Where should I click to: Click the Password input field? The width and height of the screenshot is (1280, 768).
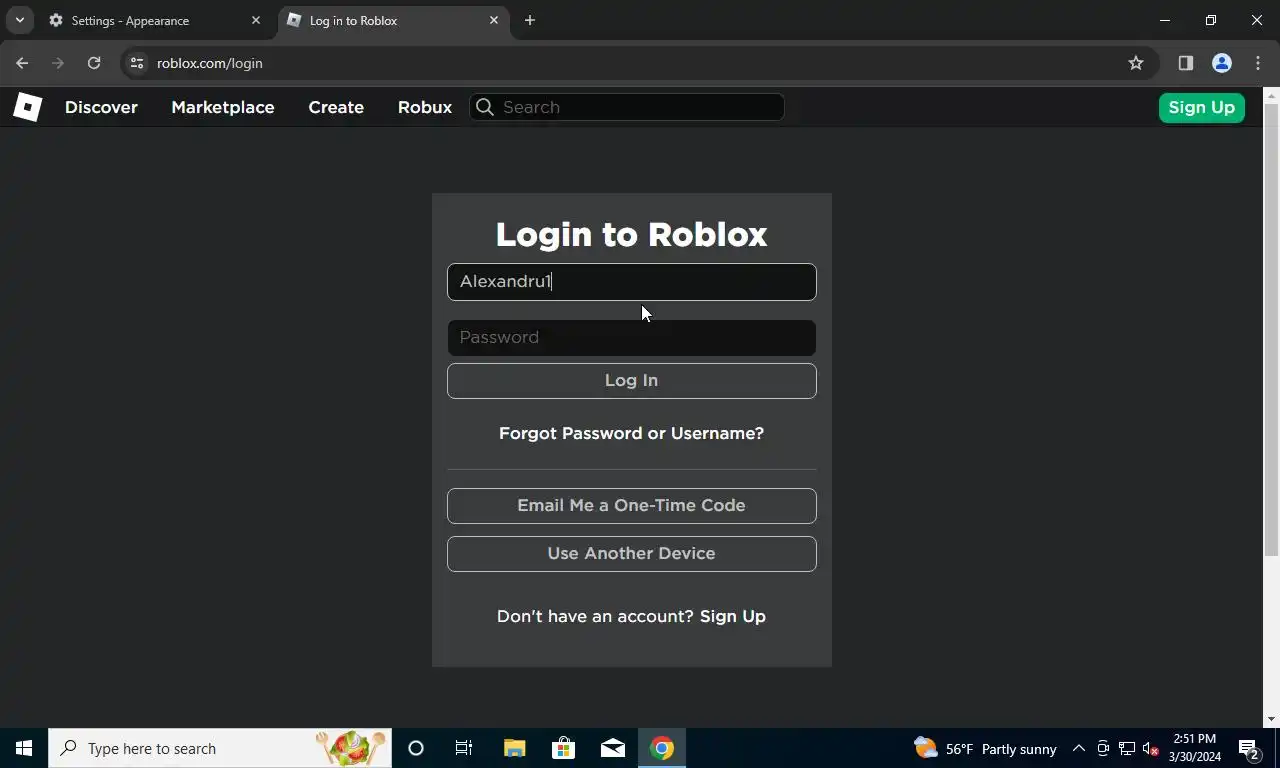pos(632,338)
